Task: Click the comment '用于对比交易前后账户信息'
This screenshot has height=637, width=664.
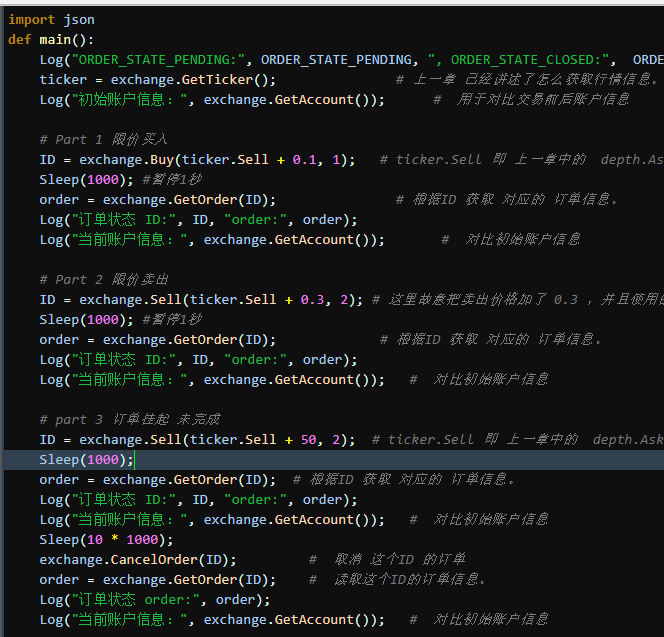Action: (x=542, y=100)
